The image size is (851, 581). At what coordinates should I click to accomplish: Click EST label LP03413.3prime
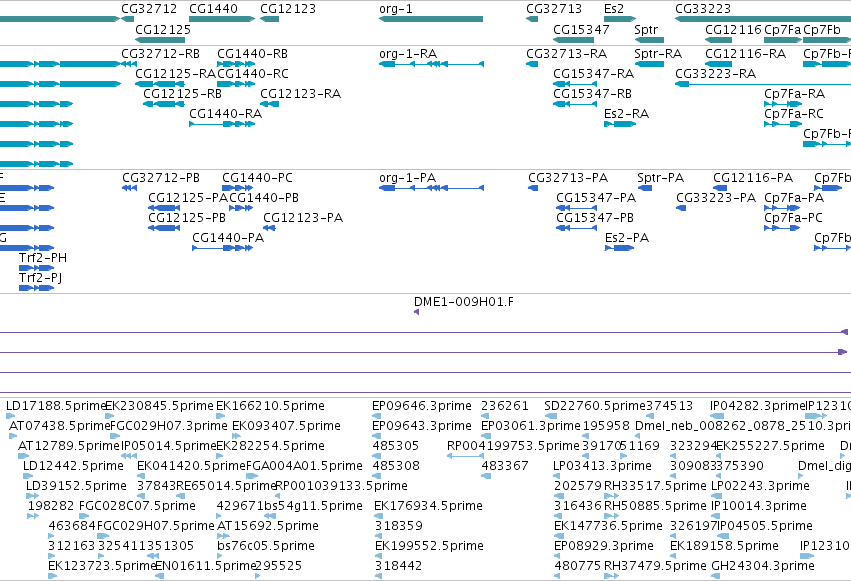click(602, 466)
